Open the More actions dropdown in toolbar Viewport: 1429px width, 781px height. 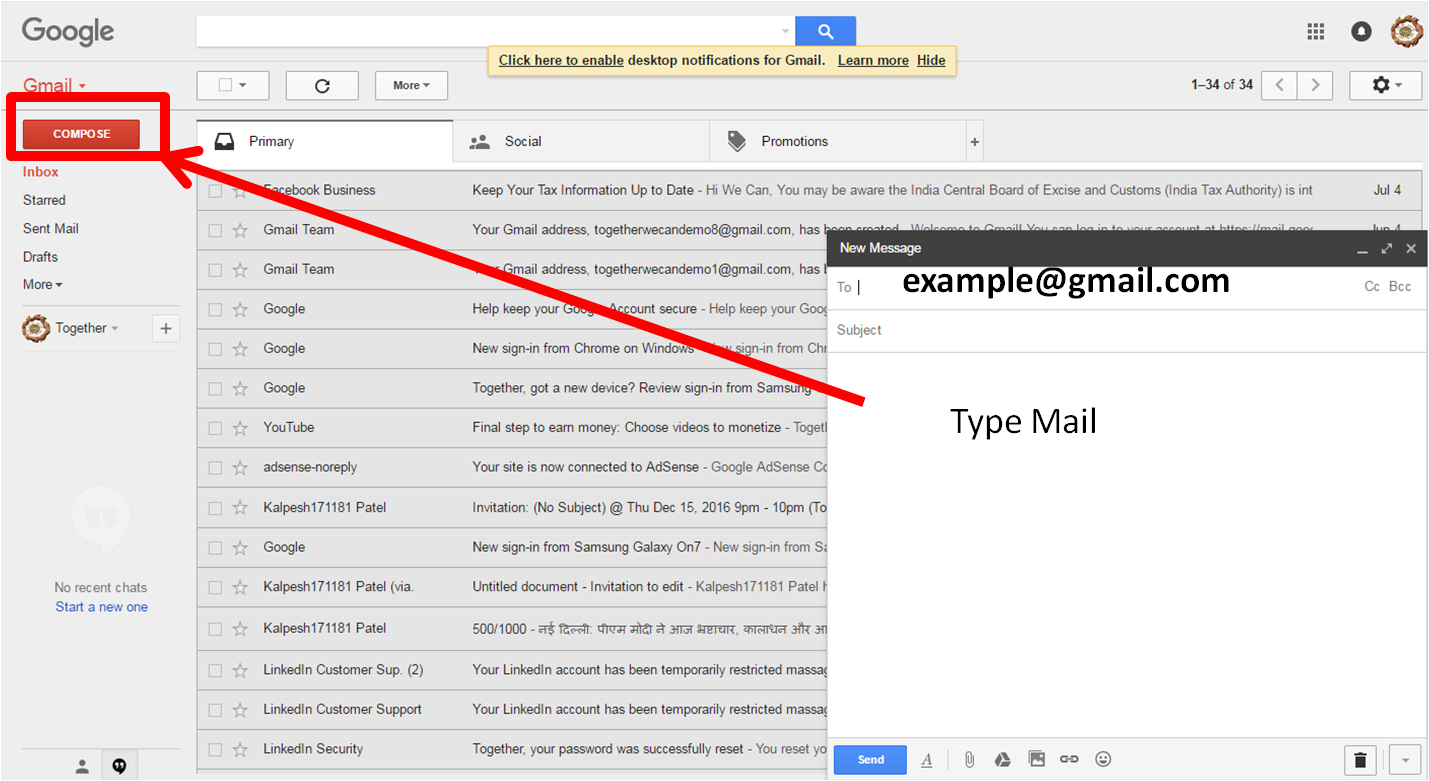411,86
